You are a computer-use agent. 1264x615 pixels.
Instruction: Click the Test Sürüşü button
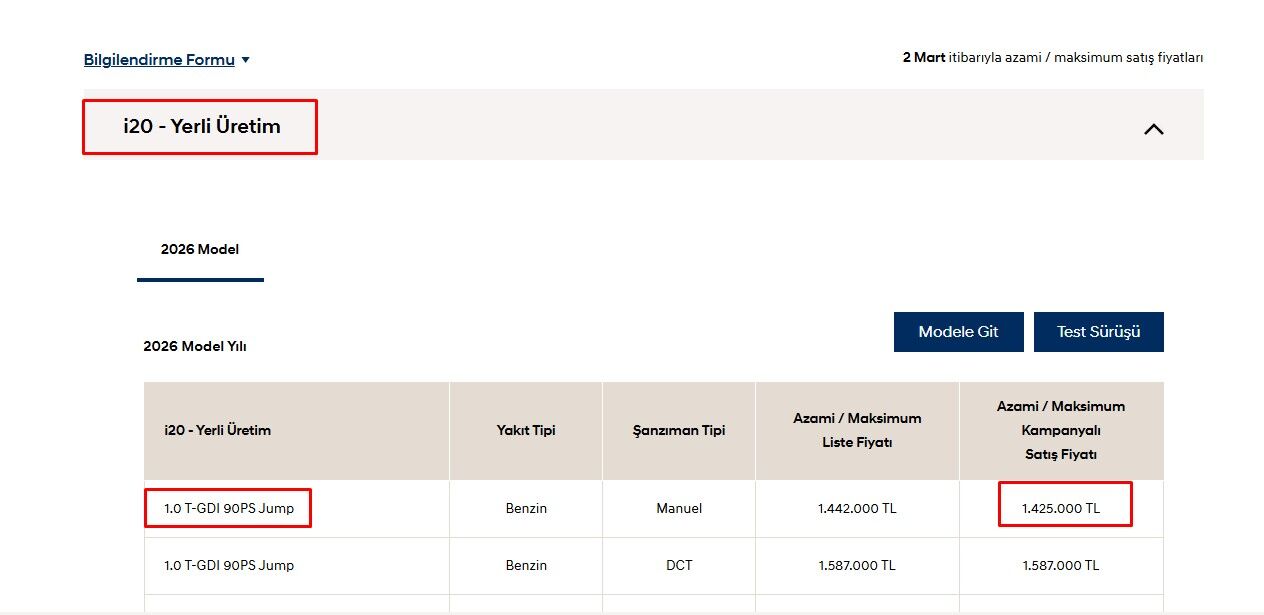coord(1098,332)
